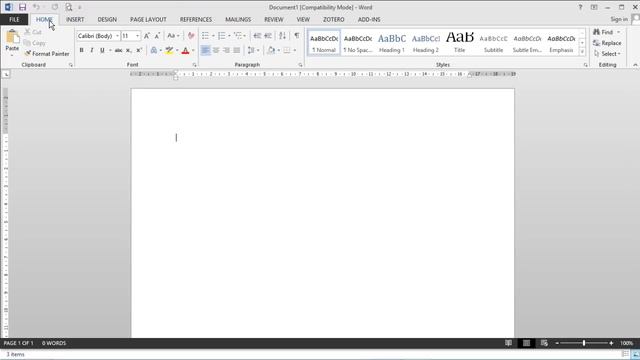Open the font size dropdown
Image resolution: width=640 pixels, height=360 pixels.
137,36
